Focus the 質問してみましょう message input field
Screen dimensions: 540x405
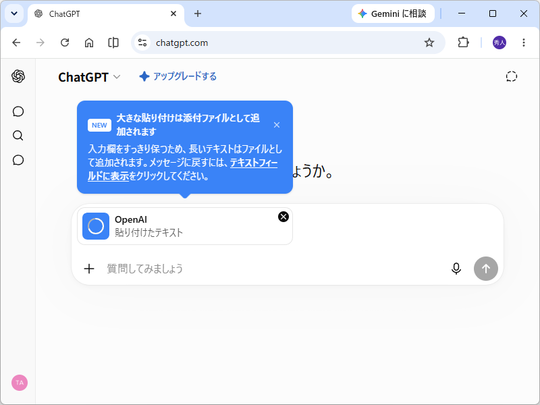coord(272,269)
